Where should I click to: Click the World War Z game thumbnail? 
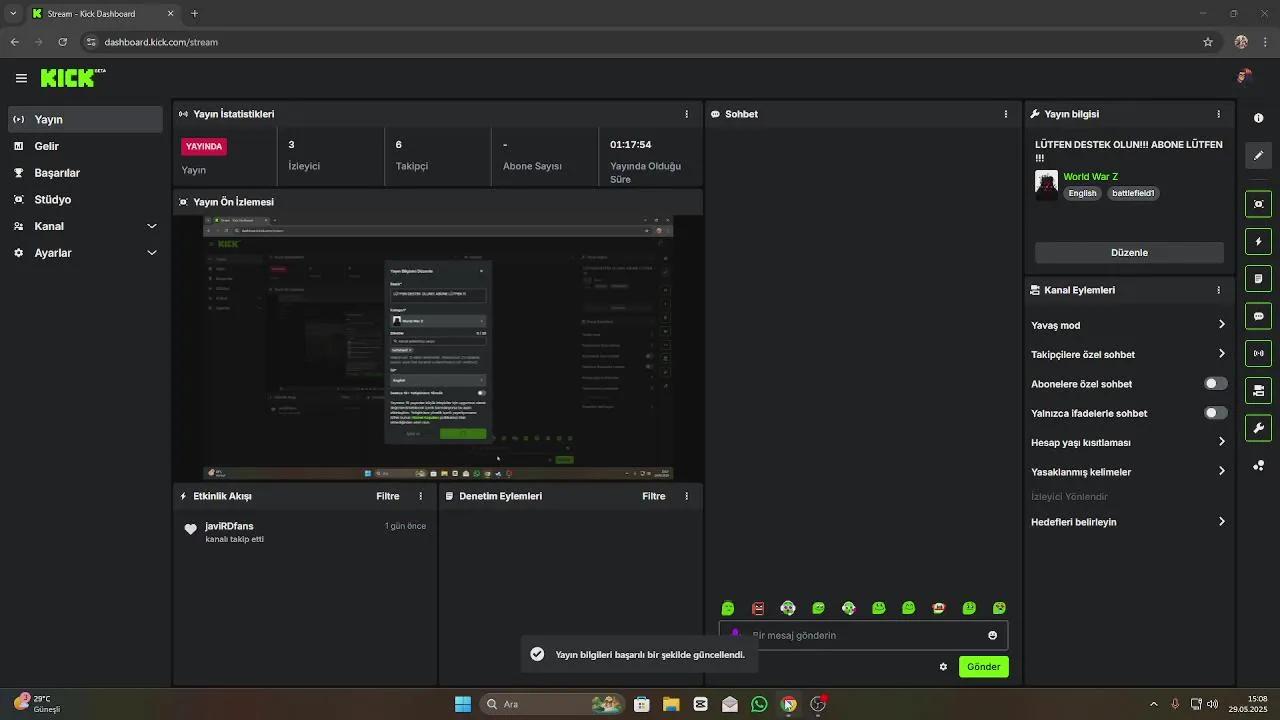[1046, 184]
